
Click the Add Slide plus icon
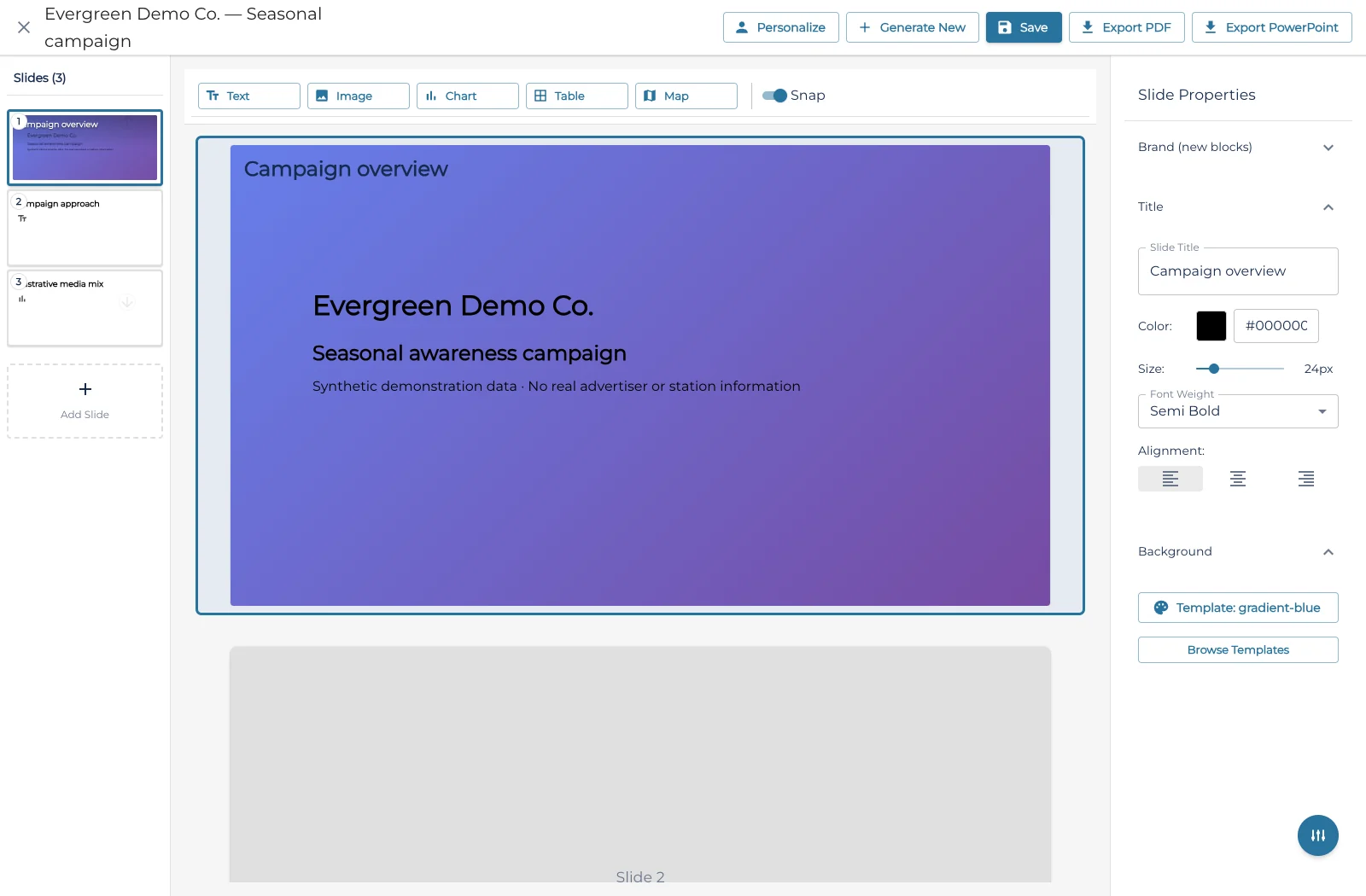[85, 389]
